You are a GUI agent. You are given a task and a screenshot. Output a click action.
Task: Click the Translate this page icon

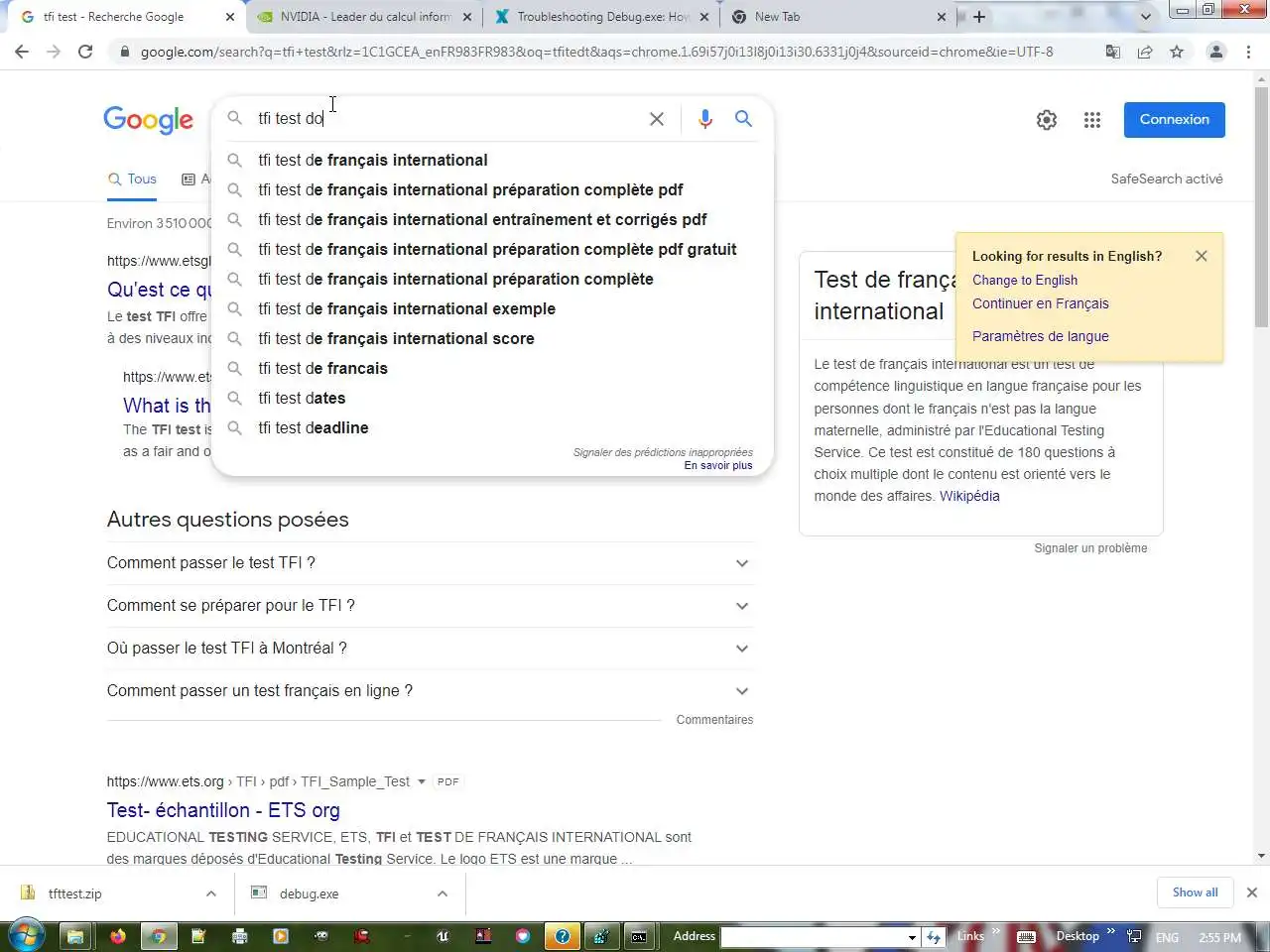point(1113,52)
